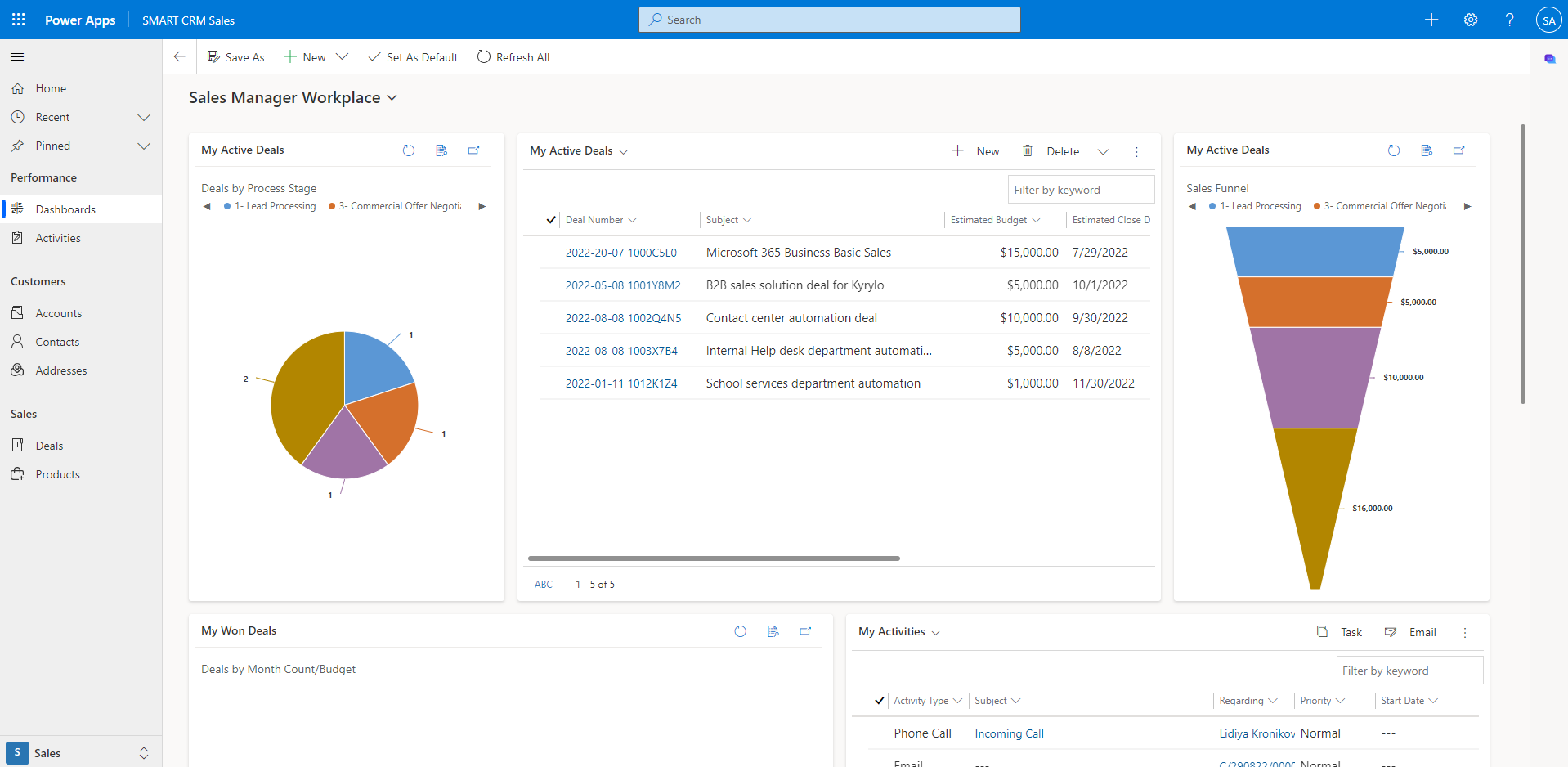Expand the Recent section in sidebar
1568x767 pixels.
pos(144,118)
